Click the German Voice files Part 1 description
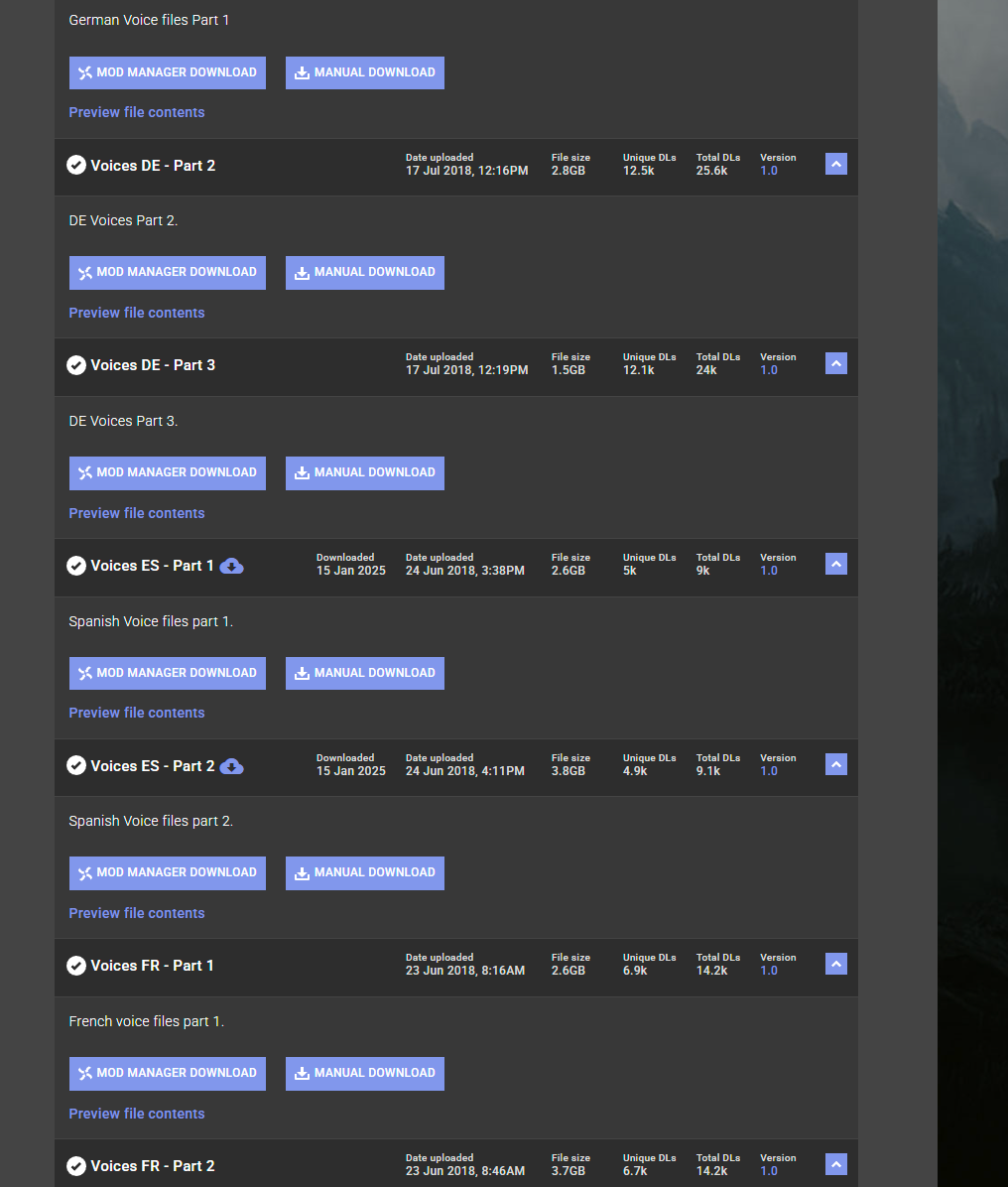Image resolution: width=1008 pixels, height=1187 pixels. [x=149, y=21]
